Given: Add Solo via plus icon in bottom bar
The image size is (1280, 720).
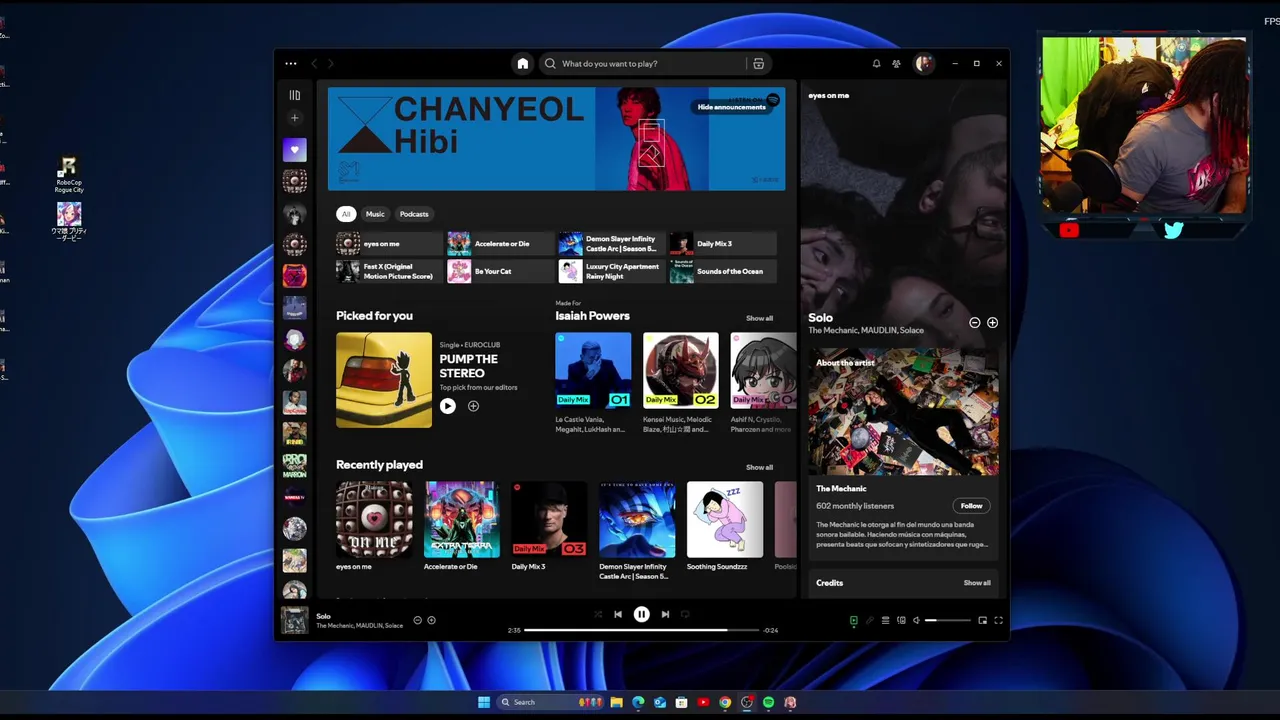Looking at the screenshot, I should coord(431,620).
